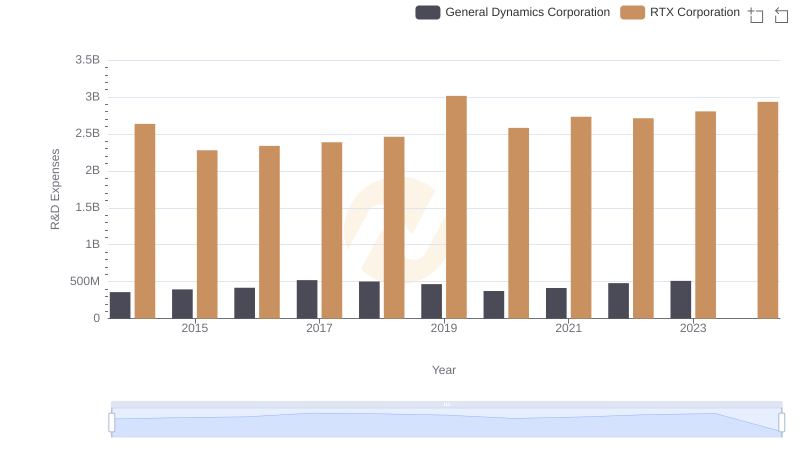Screen dimensions: 800x461
Task: Click the RTX bar for 2019
Action: click(x=456, y=207)
